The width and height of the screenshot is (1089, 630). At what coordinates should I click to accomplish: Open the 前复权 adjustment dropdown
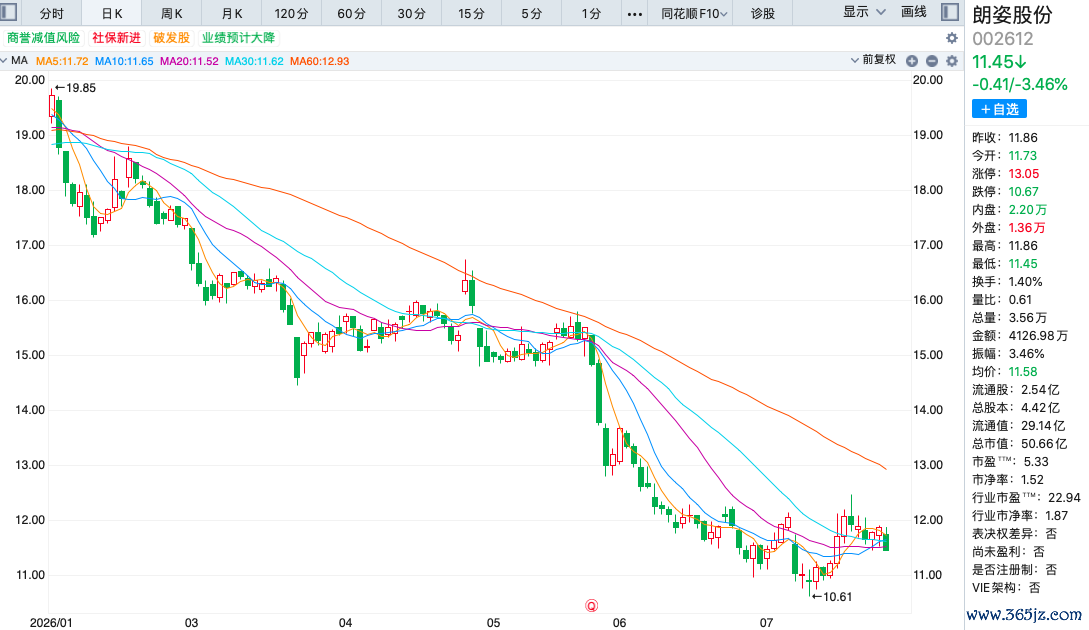[874, 60]
